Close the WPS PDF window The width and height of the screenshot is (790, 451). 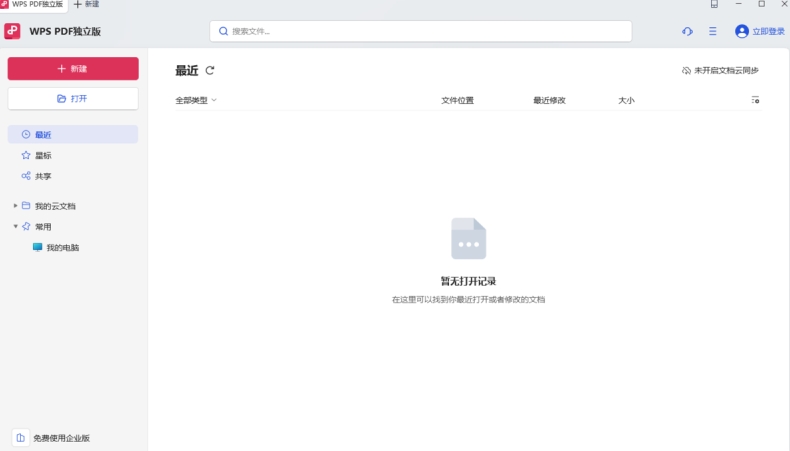[x=784, y=4]
